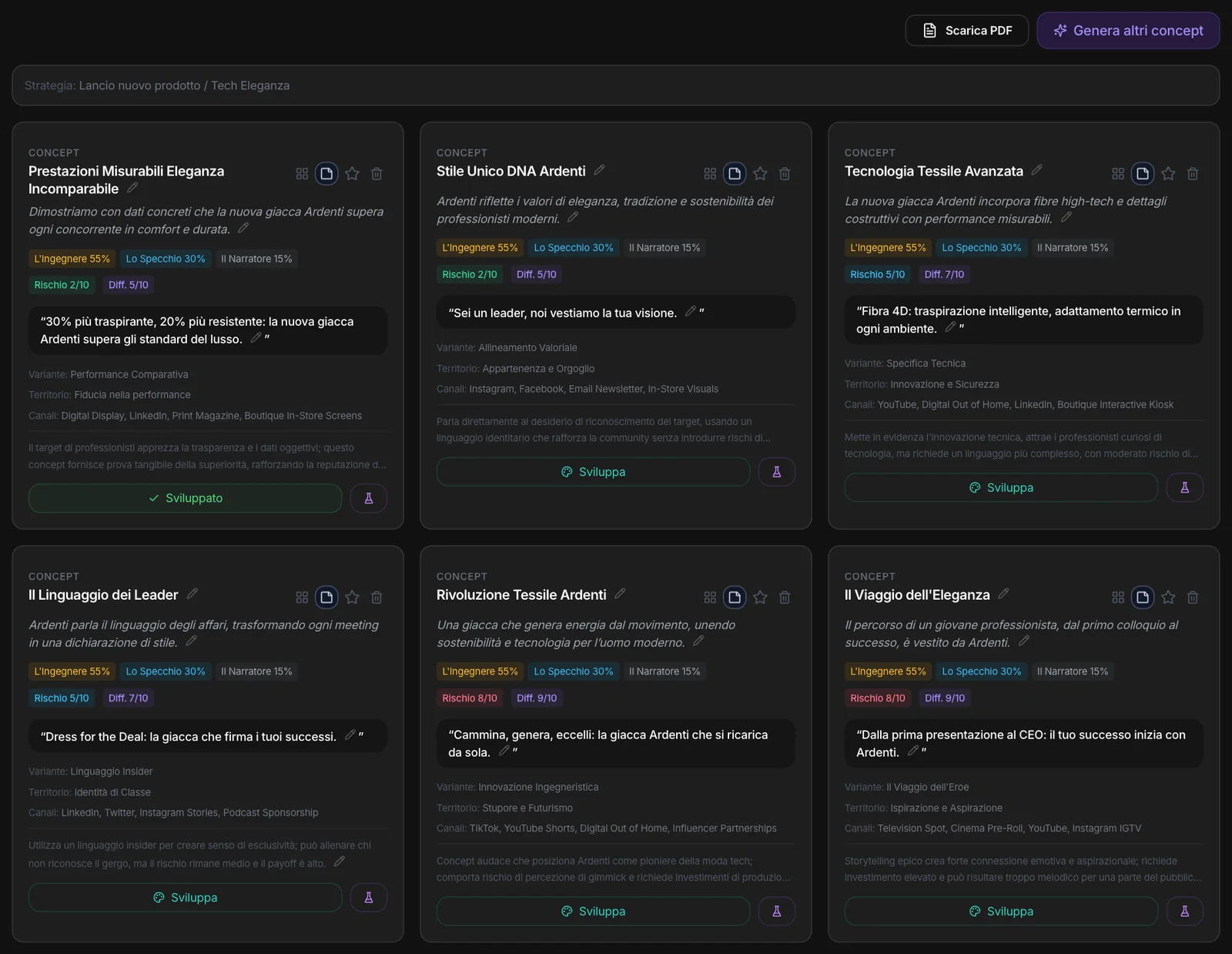Click Sviluppa for Stile Unico DNA Ardenti
1232x954 pixels.
tap(594, 472)
